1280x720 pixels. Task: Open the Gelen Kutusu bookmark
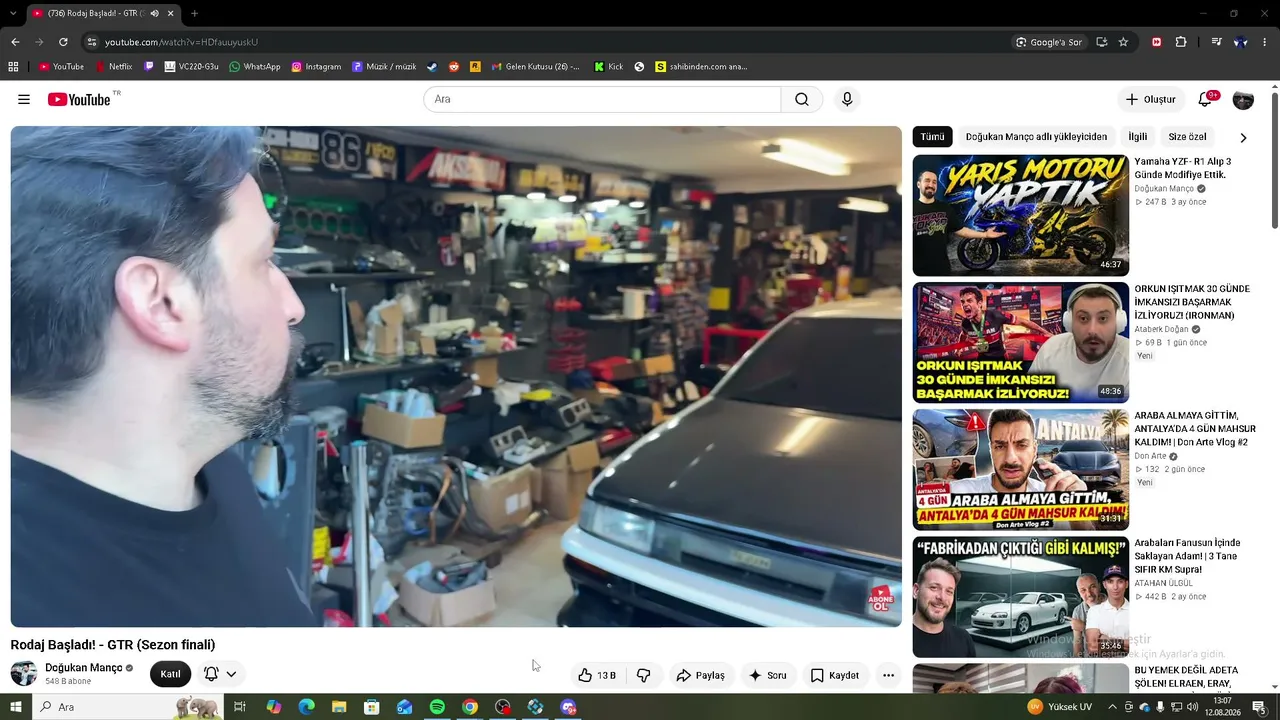click(x=535, y=67)
